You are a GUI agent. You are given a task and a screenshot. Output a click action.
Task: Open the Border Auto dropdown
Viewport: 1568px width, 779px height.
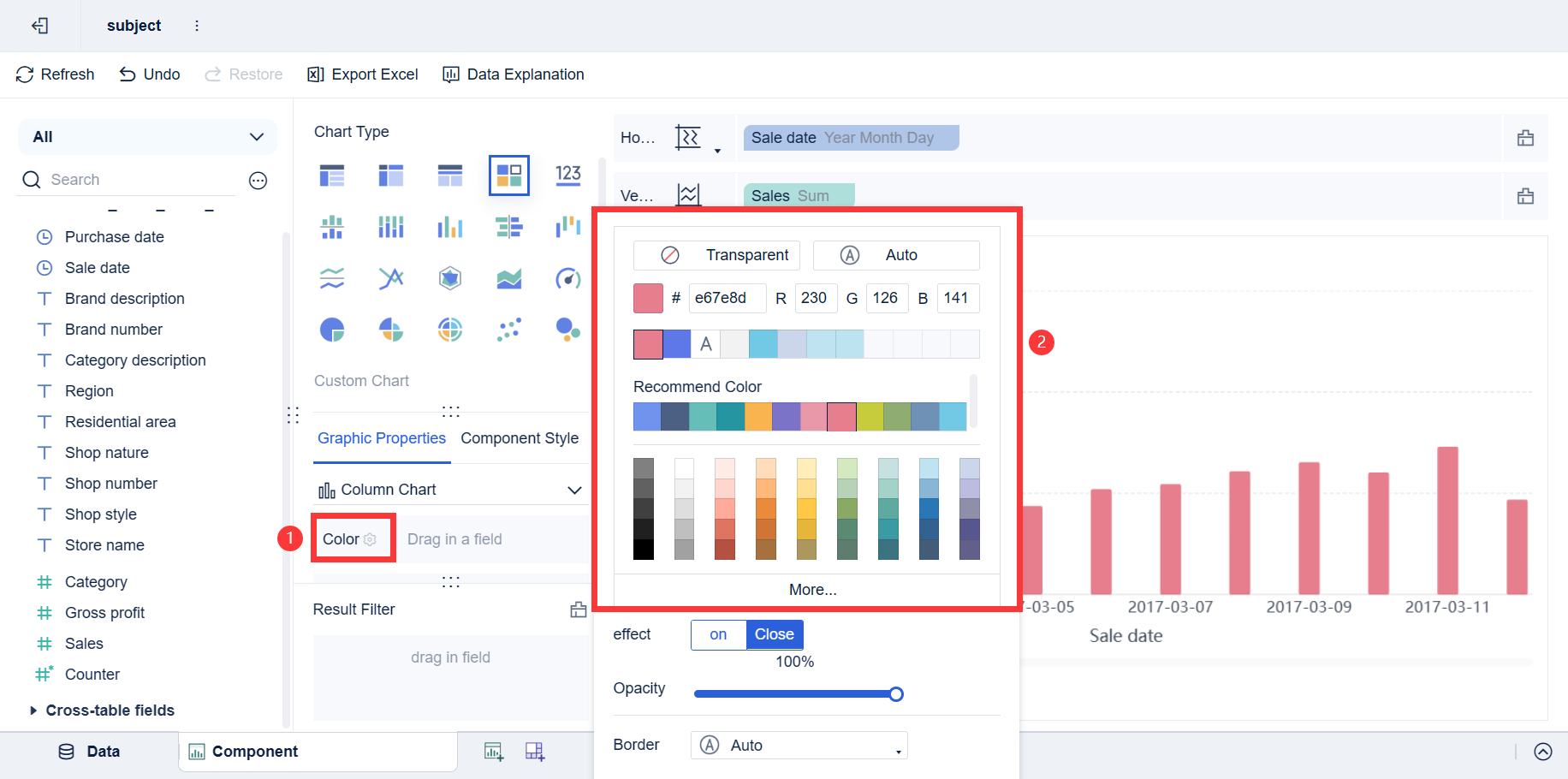pyautogui.click(x=798, y=745)
